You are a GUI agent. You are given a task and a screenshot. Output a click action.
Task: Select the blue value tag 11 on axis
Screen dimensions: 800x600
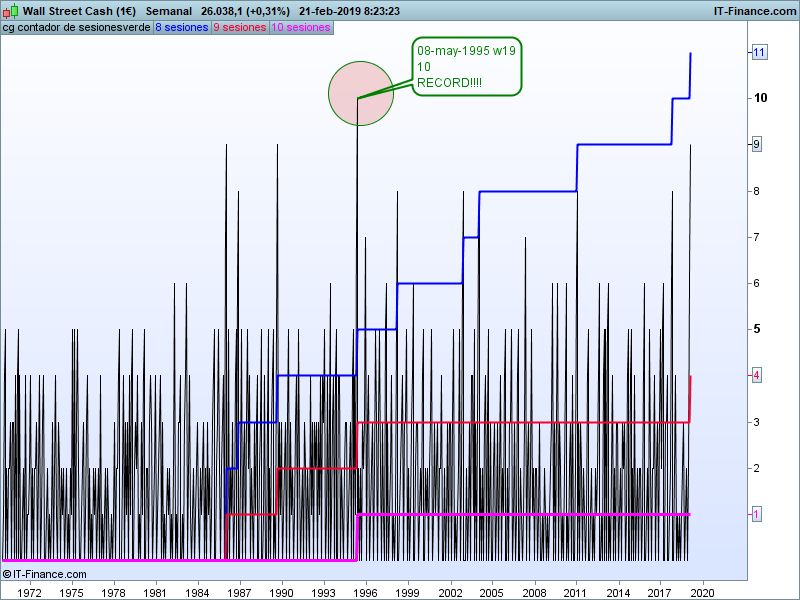758,52
